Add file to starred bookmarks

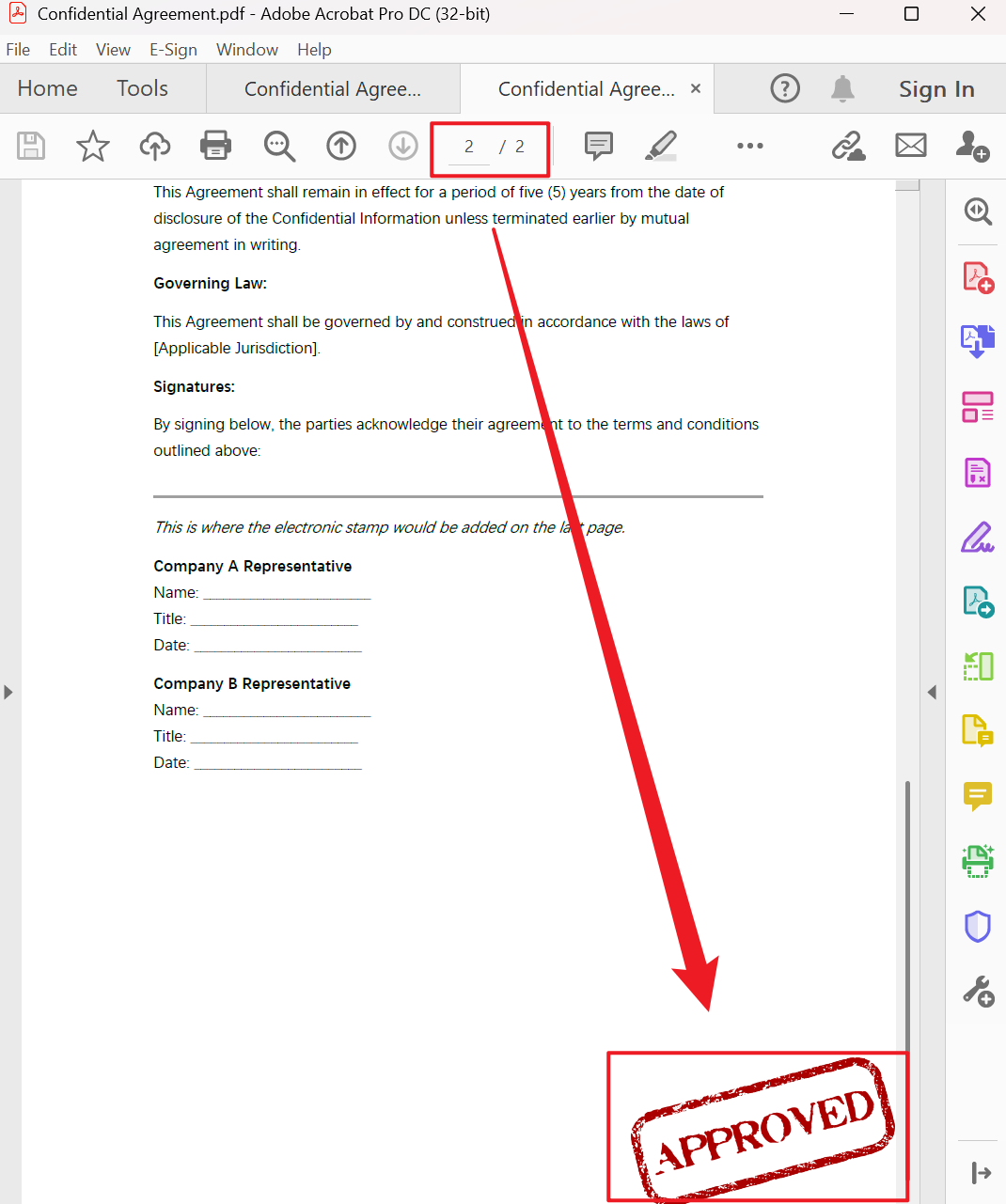click(92, 146)
